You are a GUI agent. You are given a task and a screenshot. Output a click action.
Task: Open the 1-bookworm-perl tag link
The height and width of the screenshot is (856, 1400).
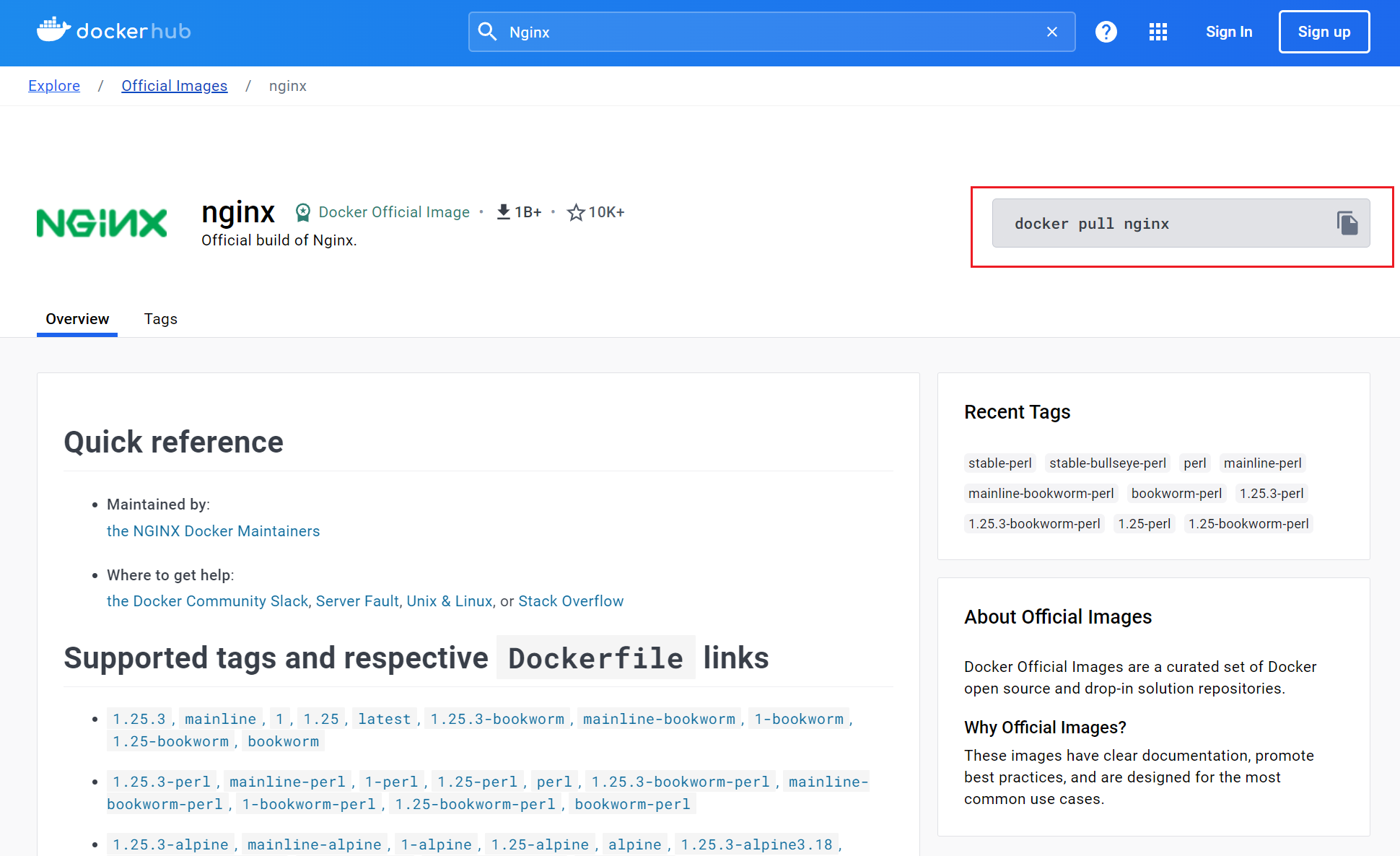tap(309, 804)
